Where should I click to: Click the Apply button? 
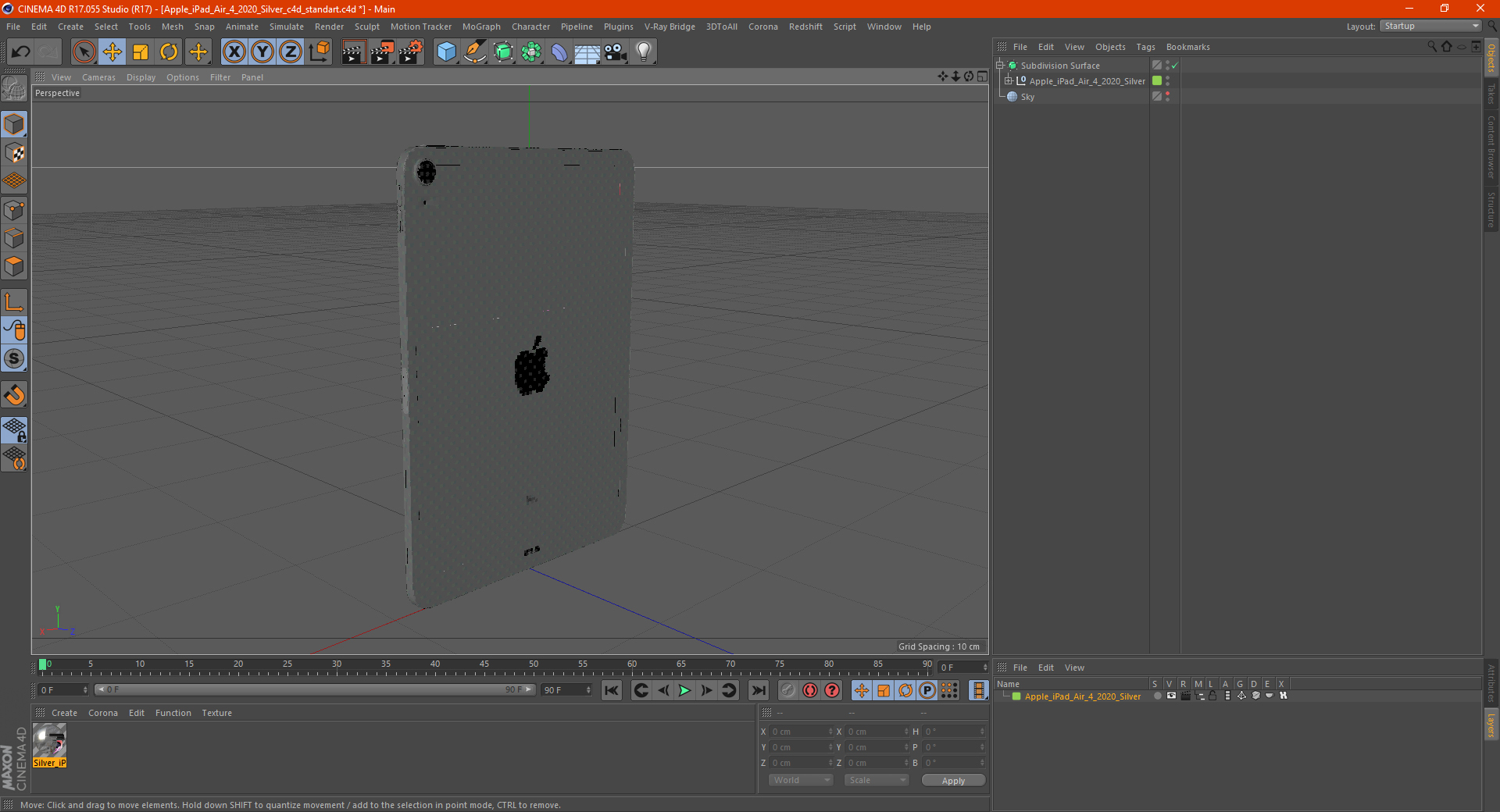953,781
